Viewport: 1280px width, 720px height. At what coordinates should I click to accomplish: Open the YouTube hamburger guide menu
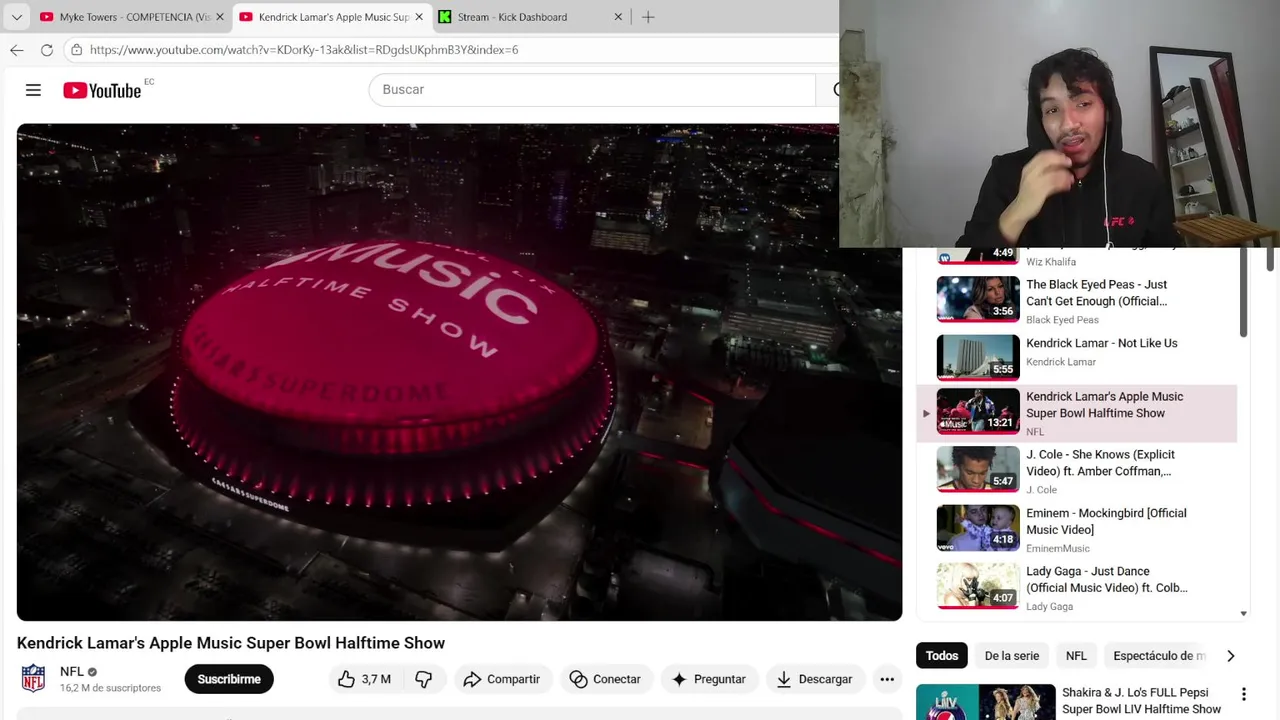(33, 90)
